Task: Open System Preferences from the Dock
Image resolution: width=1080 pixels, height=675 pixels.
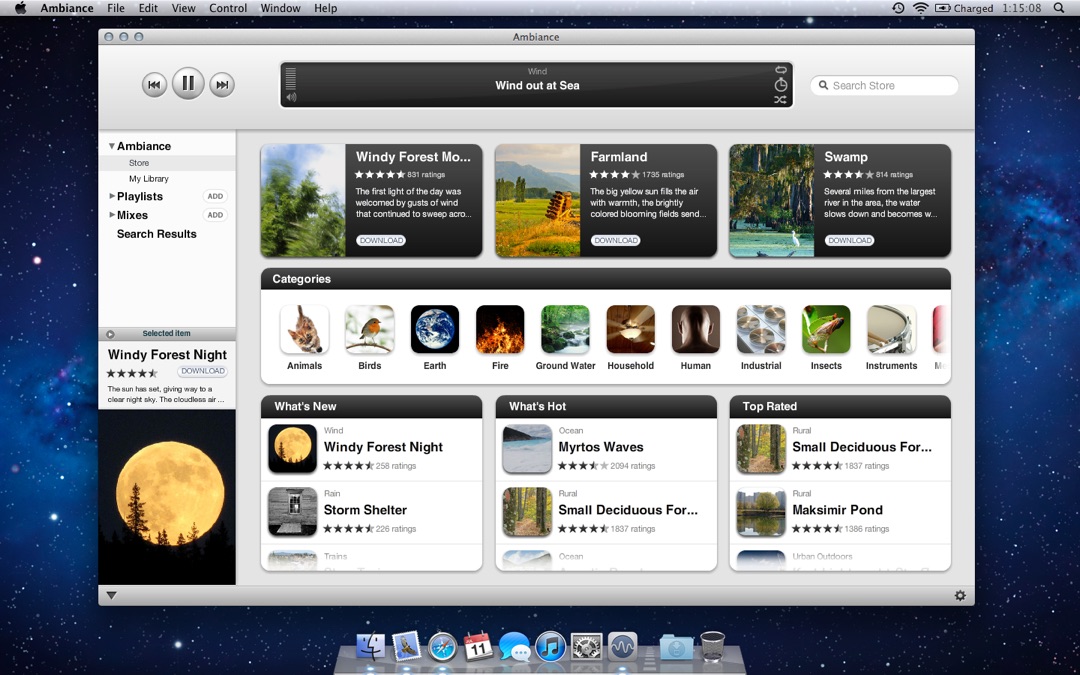Action: pos(586,648)
